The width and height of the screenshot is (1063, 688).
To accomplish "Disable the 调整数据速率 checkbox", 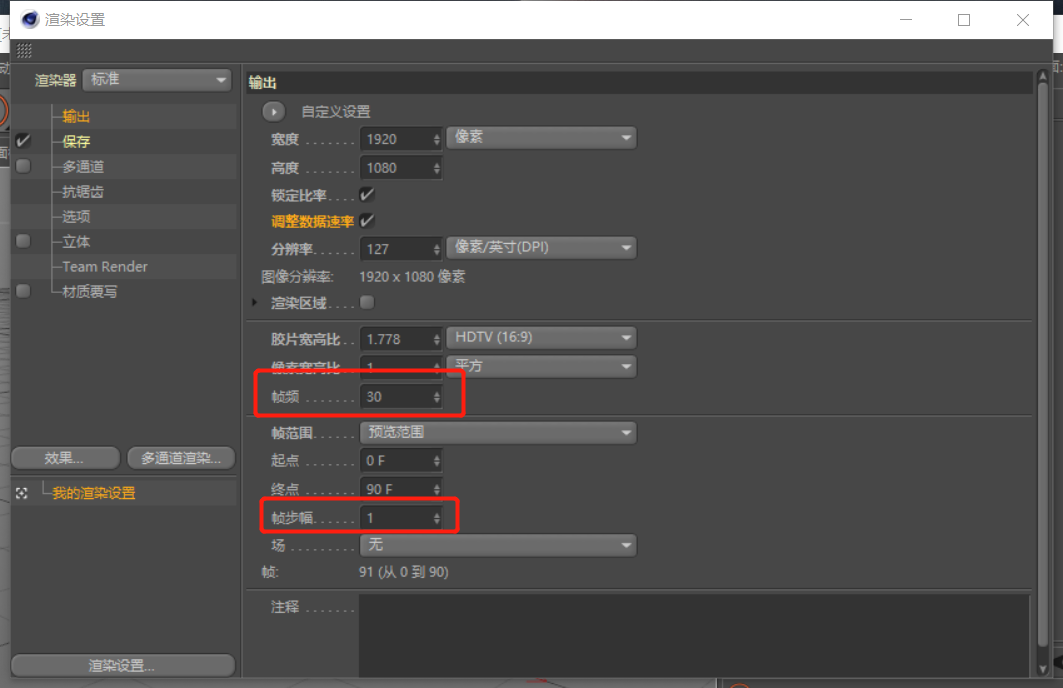I will tap(368, 222).
